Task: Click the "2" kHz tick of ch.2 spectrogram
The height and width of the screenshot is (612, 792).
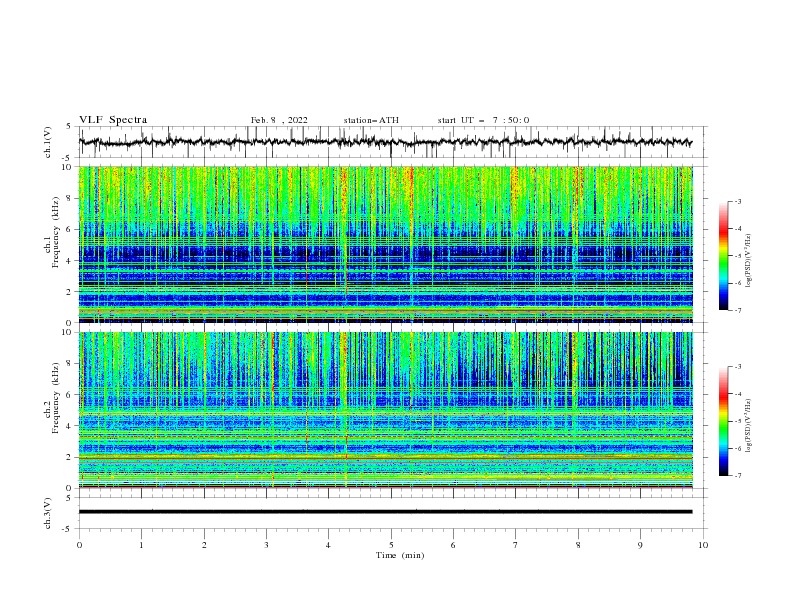Action: pyautogui.click(x=70, y=457)
